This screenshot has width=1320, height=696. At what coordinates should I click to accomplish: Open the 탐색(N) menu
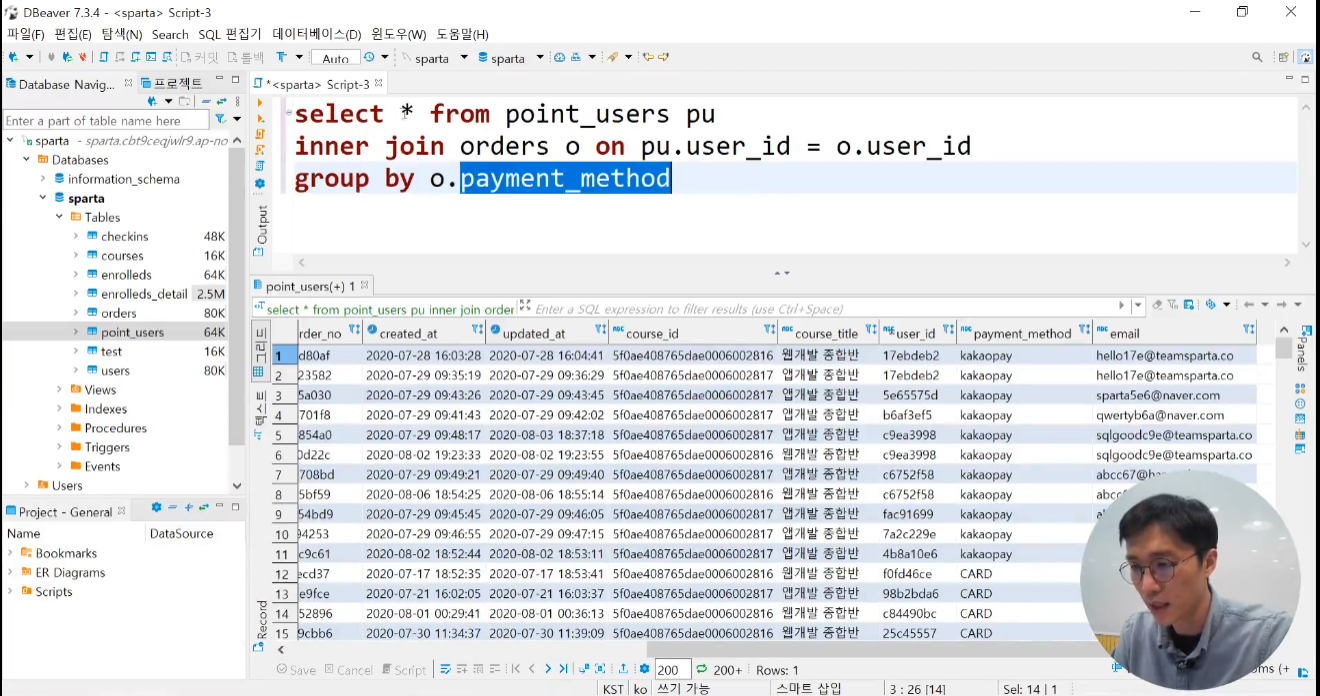coord(122,34)
